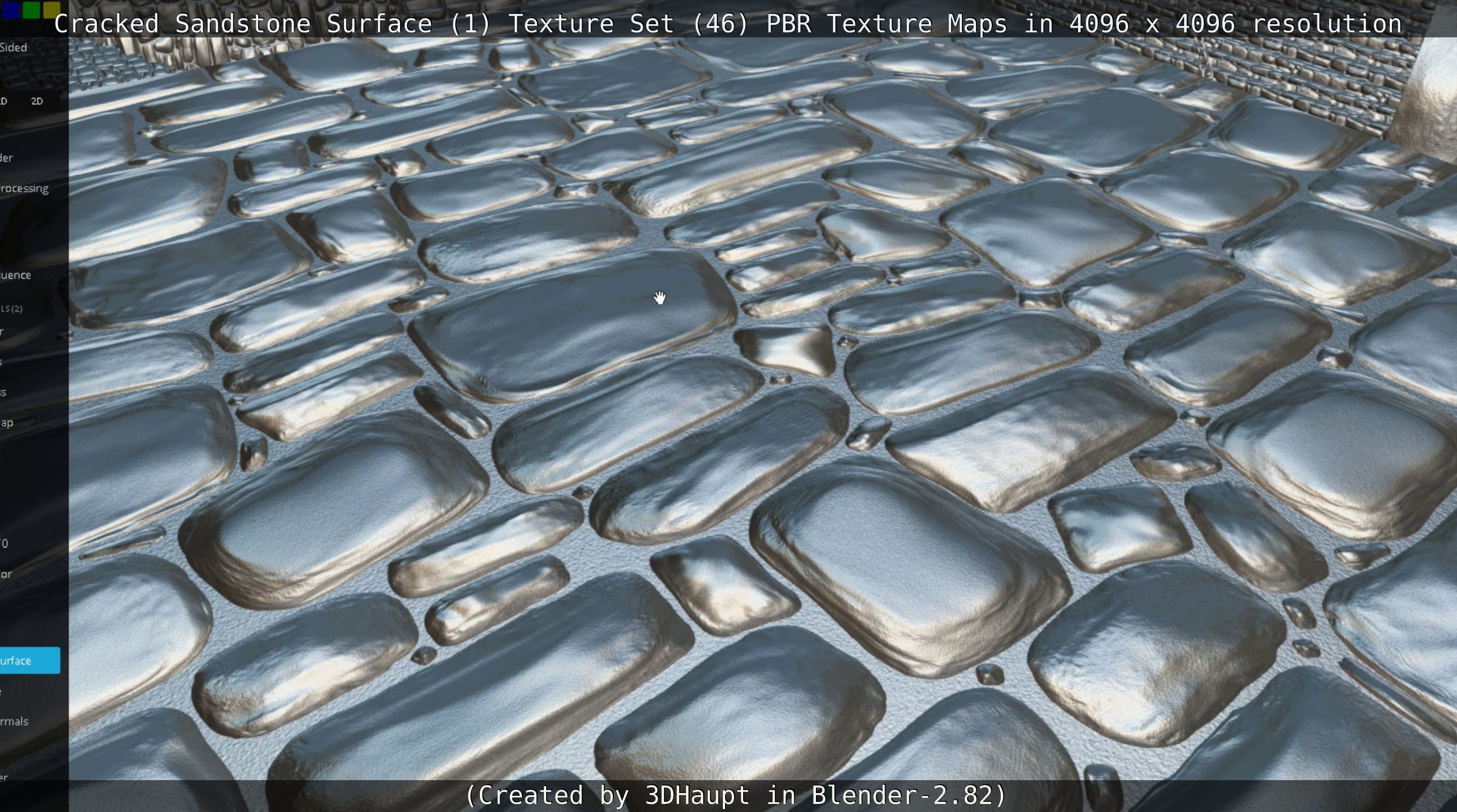Toggle the Sided option in sidebar
Viewport: 1457px width, 812px height.
[14, 47]
